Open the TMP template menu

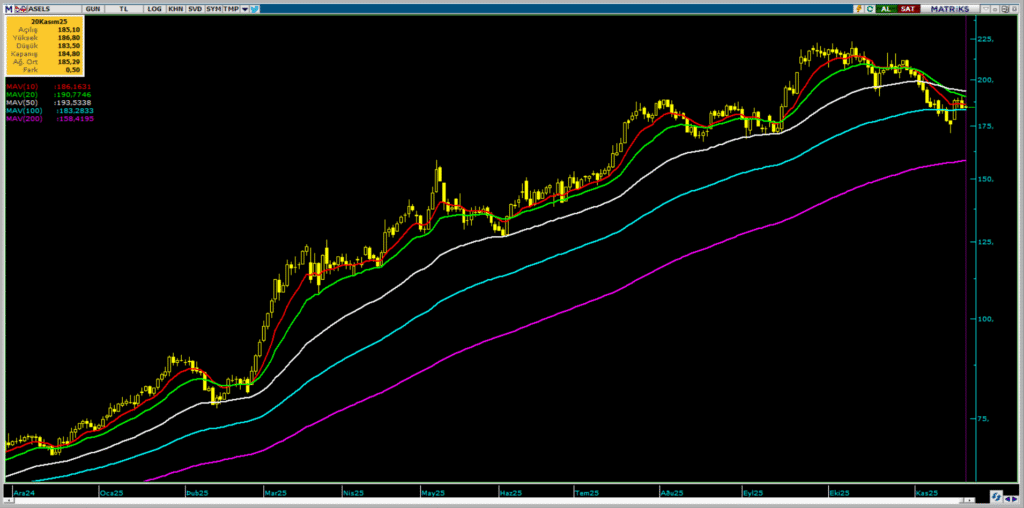(x=231, y=8)
